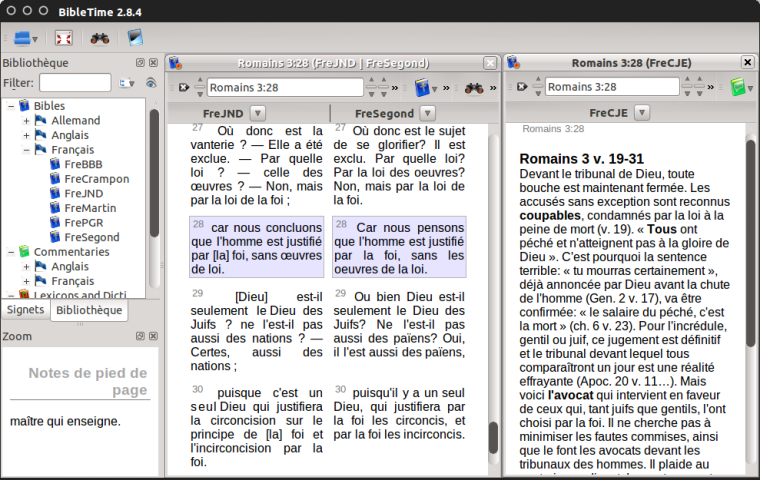Step book scroller left of FreCJE reference

538,87
